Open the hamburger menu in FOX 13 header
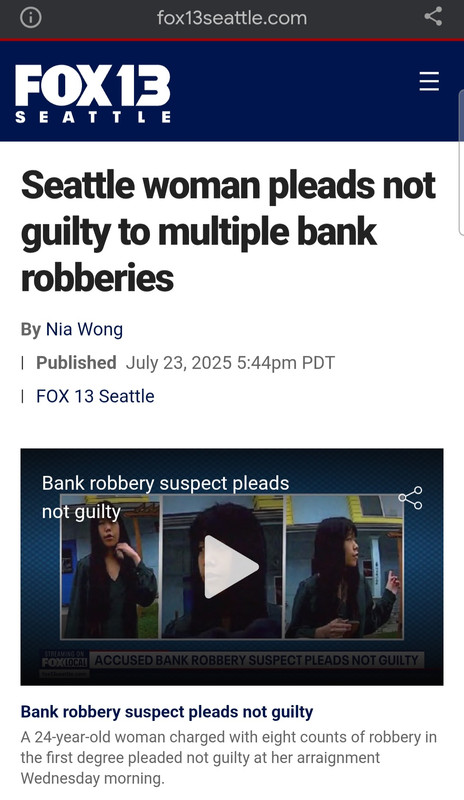The height and width of the screenshot is (800, 464). click(x=429, y=81)
